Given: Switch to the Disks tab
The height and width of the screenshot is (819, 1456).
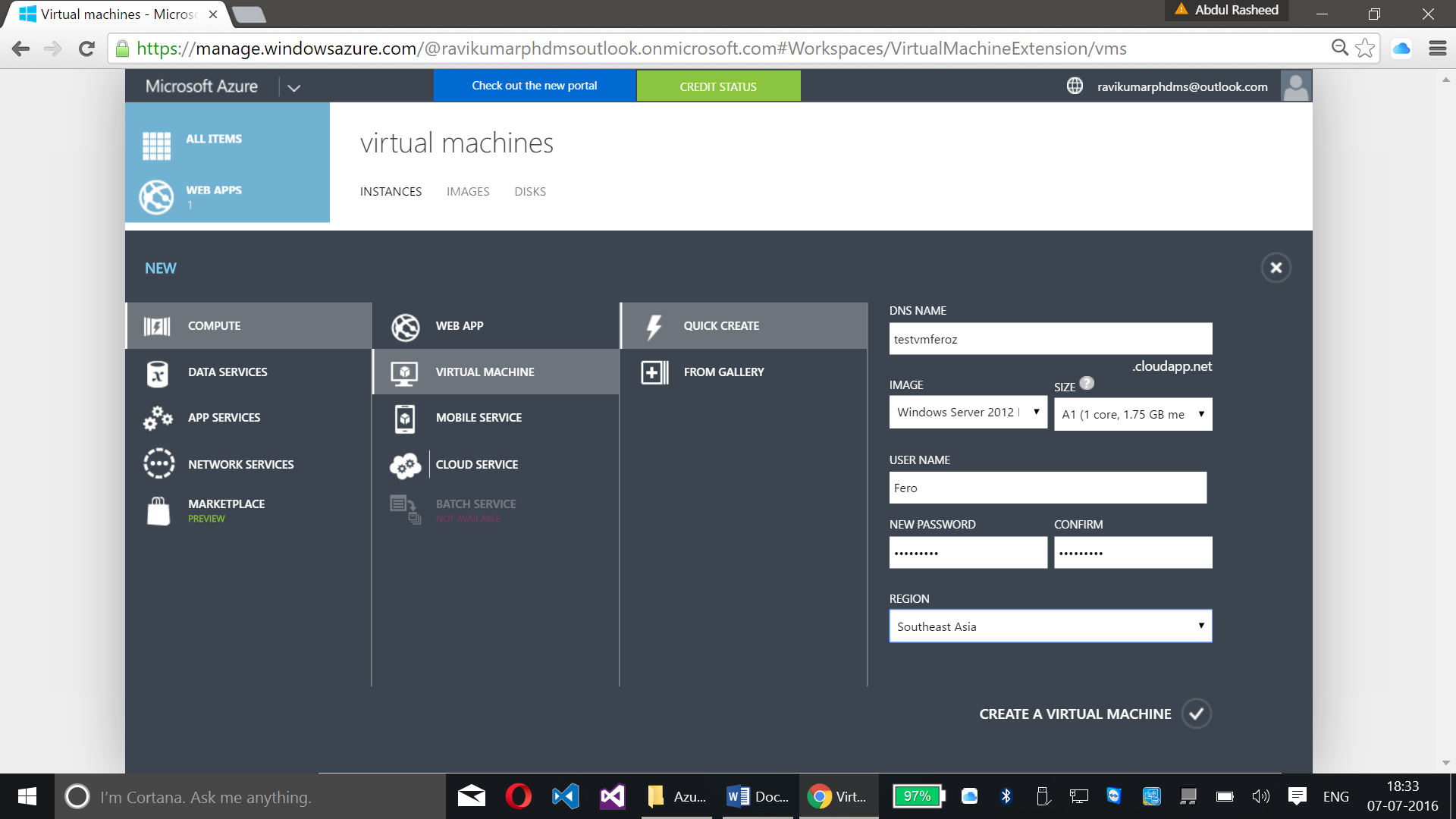Looking at the screenshot, I should tap(530, 191).
